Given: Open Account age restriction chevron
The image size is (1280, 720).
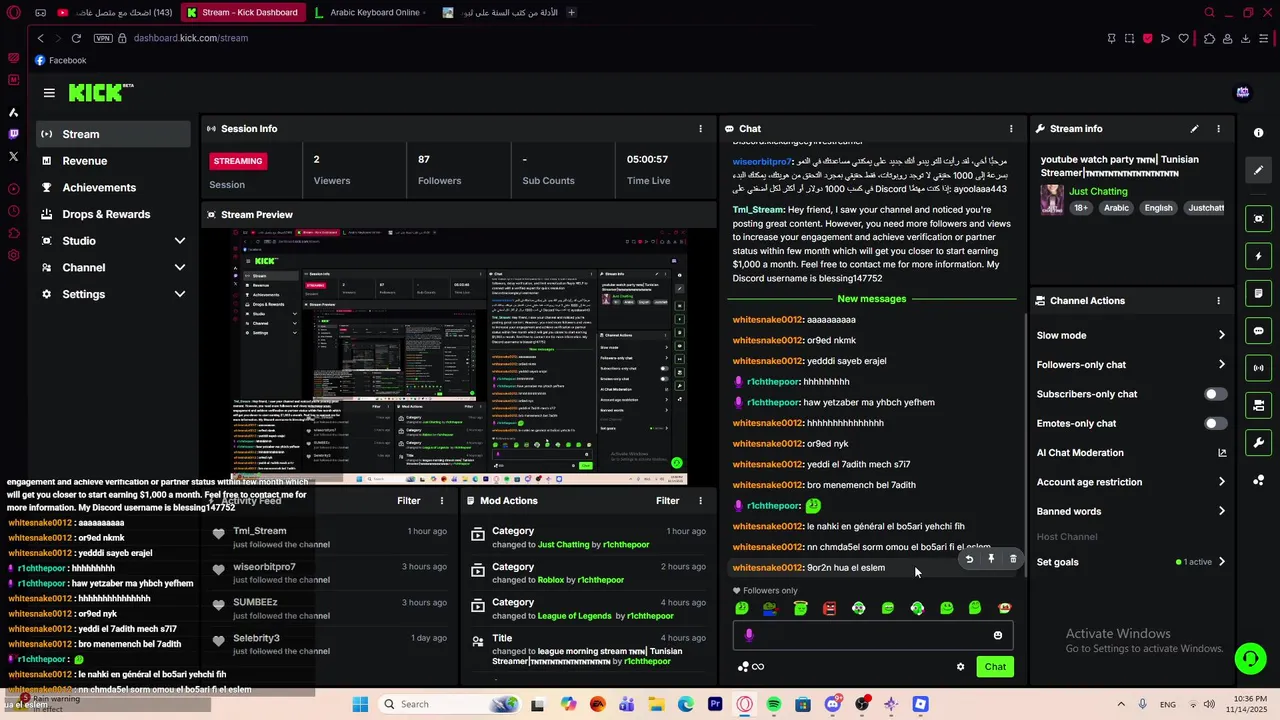Looking at the screenshot, I should (1222, 482).
